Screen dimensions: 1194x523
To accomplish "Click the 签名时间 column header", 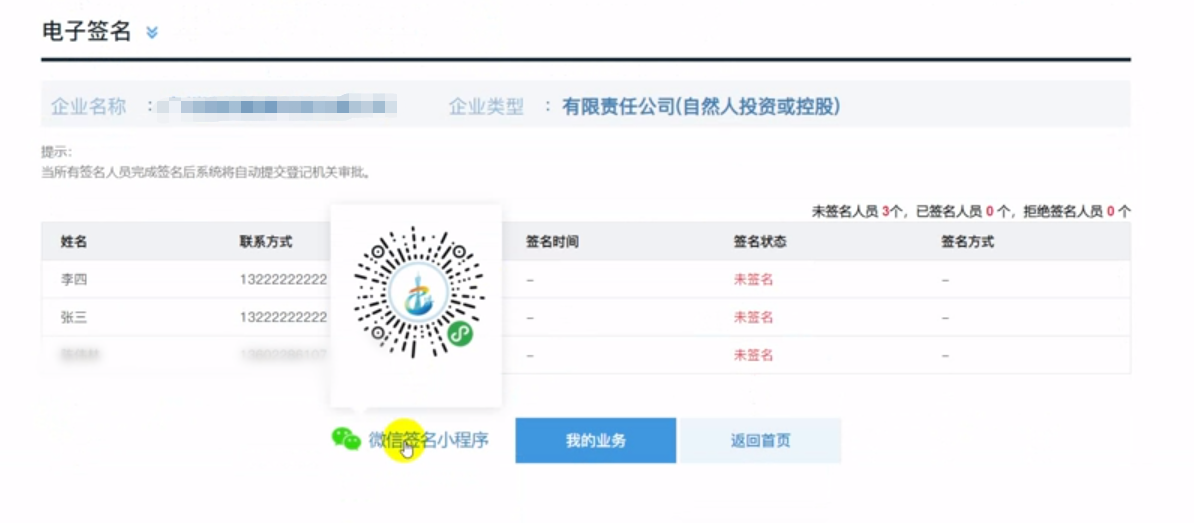I will tap(553, 242).
